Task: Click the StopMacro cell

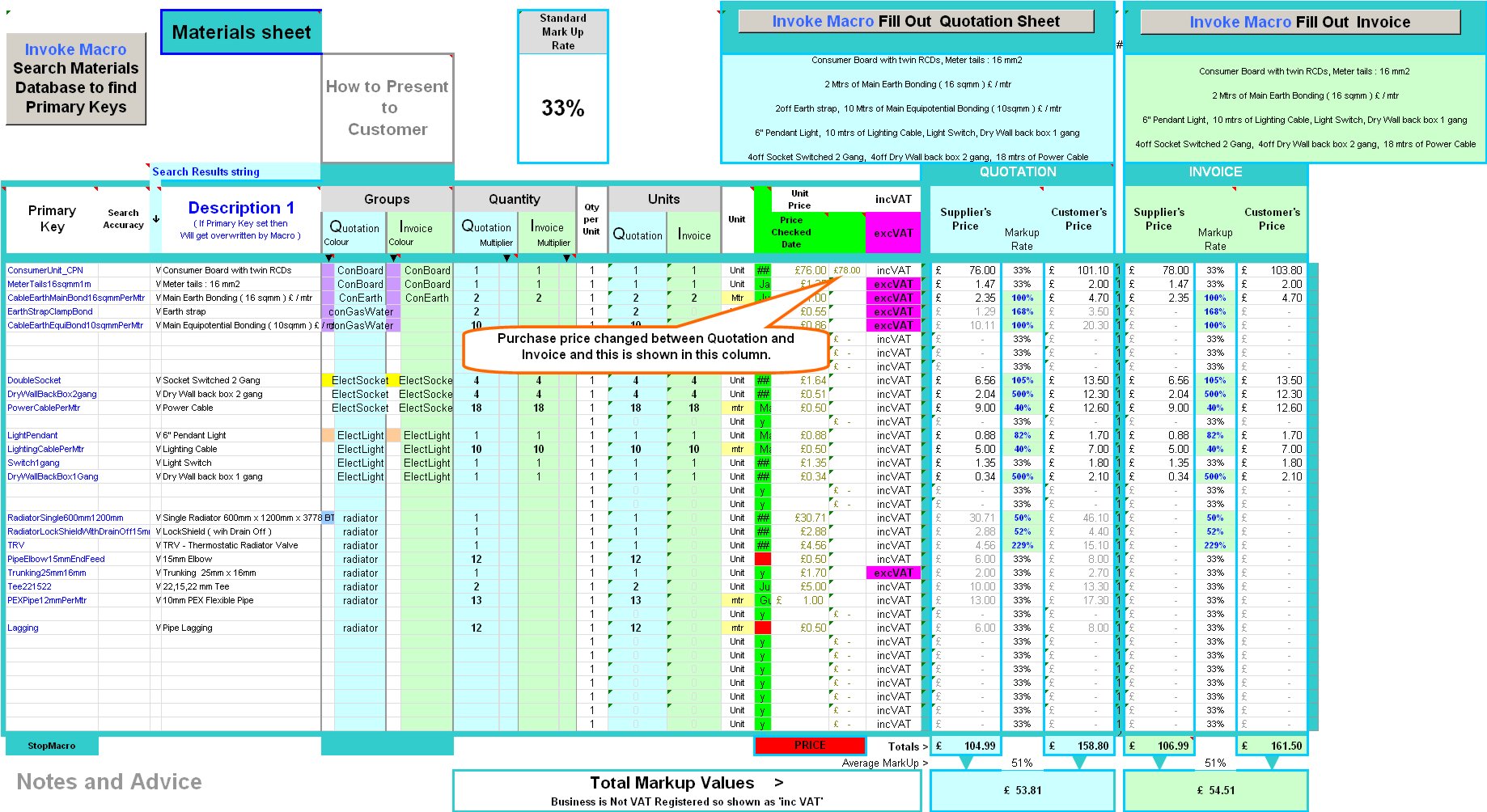Action: (x=52, y=746)
